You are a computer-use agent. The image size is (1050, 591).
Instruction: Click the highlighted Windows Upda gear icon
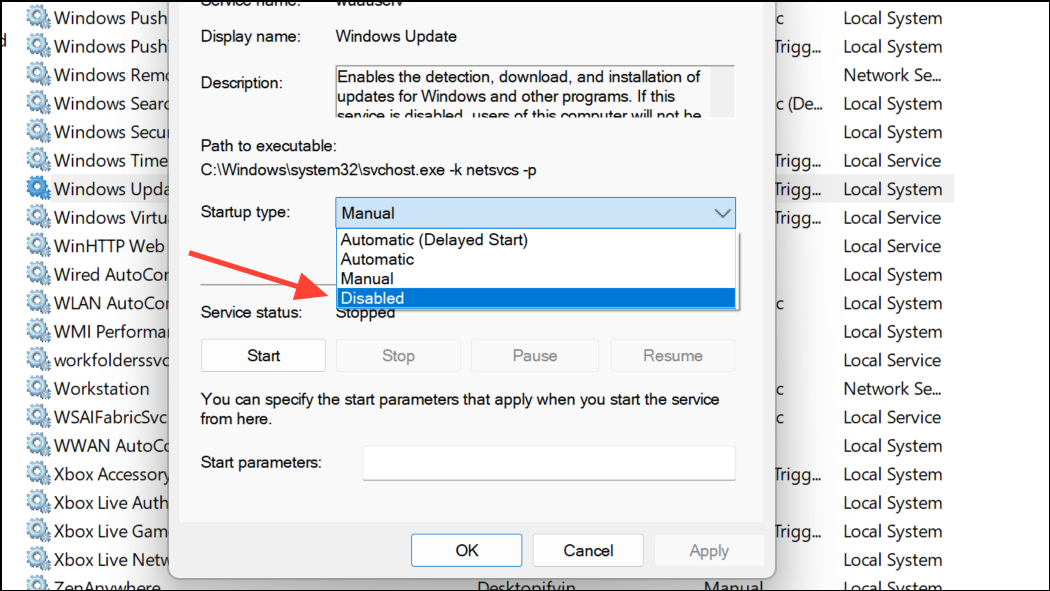[38, 189]
